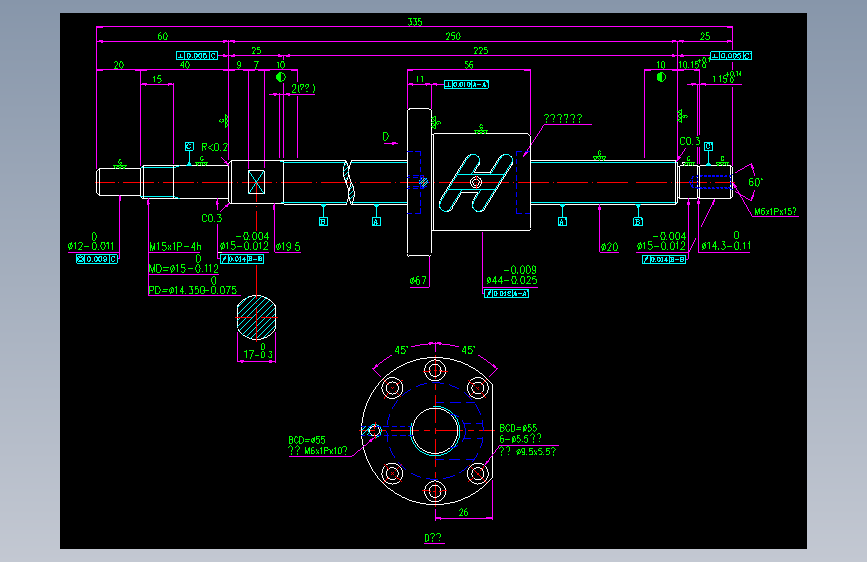
Task: Select the D view arrow label
Action: [386, 136]
